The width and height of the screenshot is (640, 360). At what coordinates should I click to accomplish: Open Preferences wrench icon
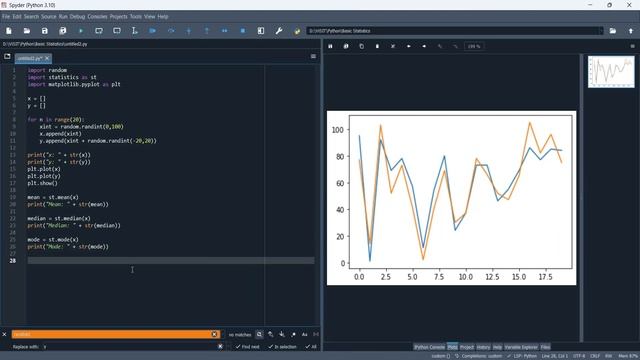[x=279, y=31]
